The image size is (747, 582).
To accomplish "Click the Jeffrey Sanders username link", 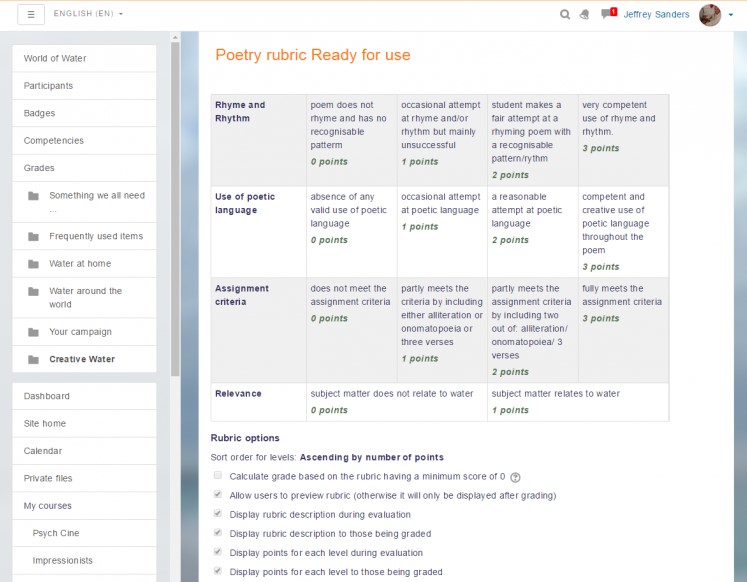I will tap(657, 15).
